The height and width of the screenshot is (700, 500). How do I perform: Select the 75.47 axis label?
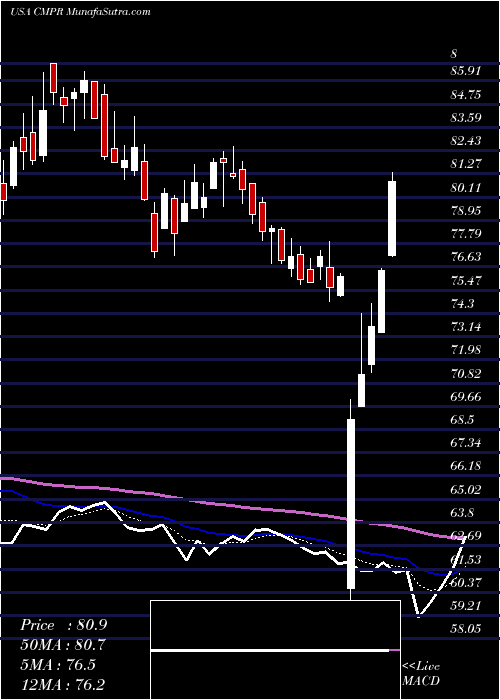coord(466,281)
